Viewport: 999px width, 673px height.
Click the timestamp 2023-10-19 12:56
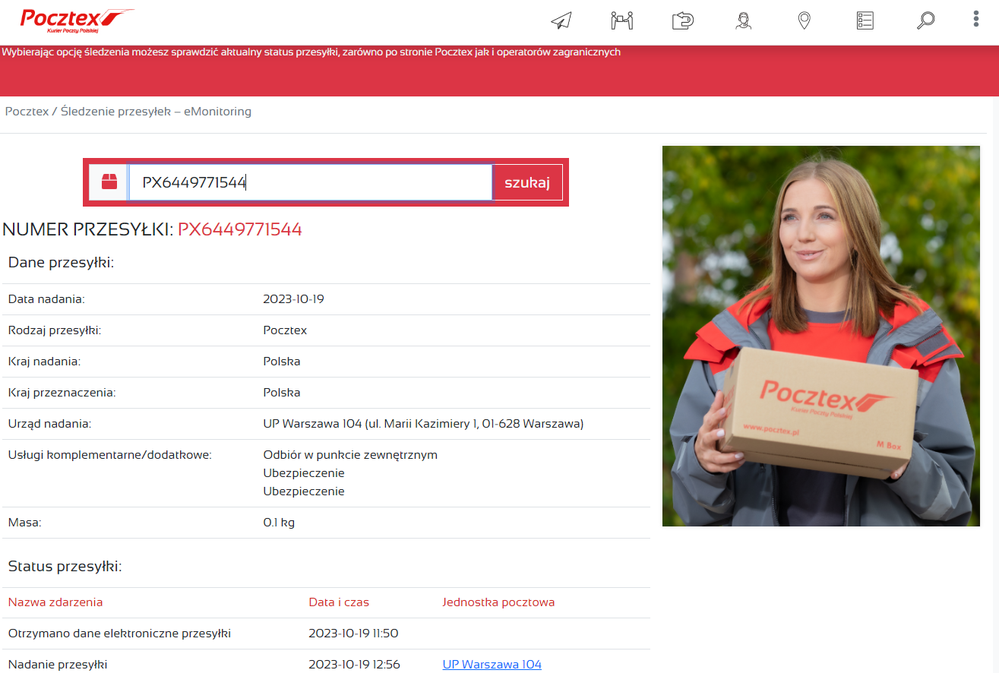point(354,664)
